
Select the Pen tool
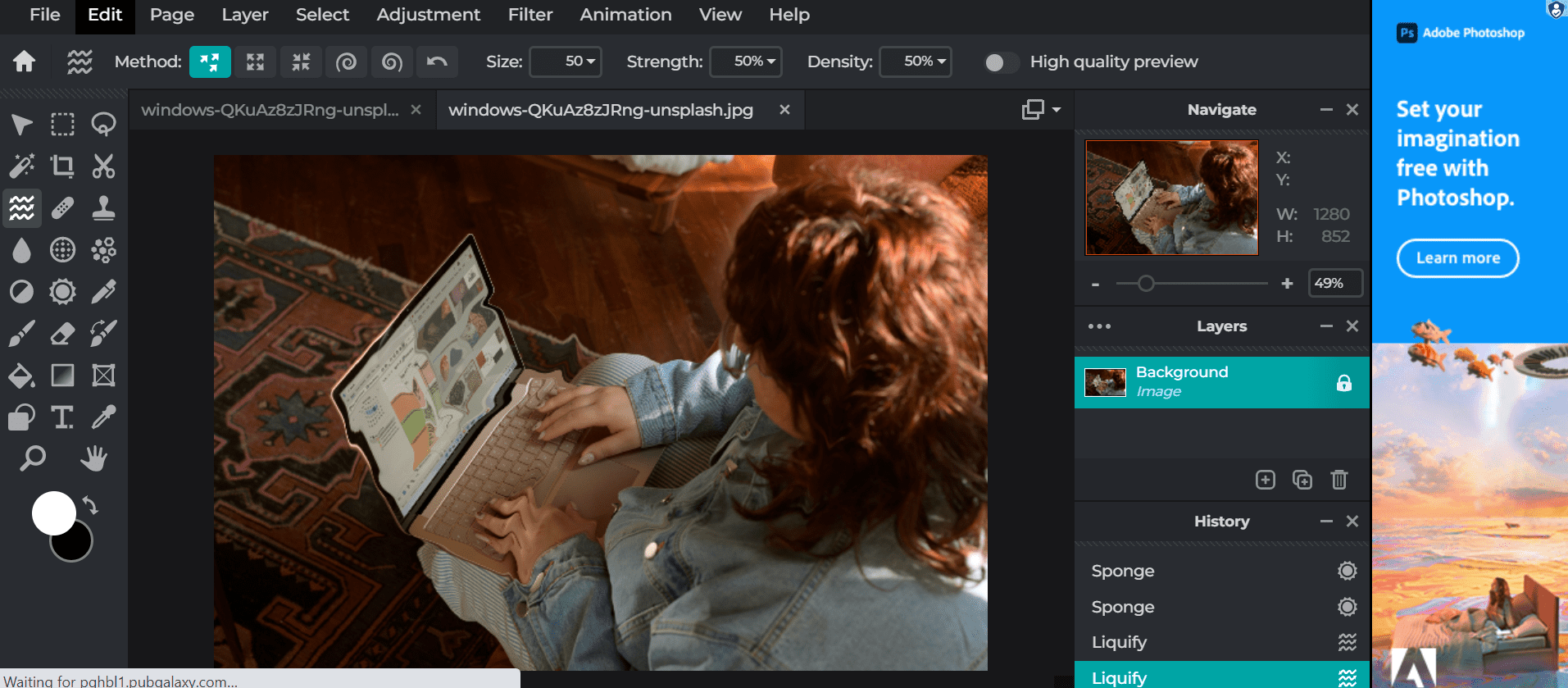click(103, 292)
